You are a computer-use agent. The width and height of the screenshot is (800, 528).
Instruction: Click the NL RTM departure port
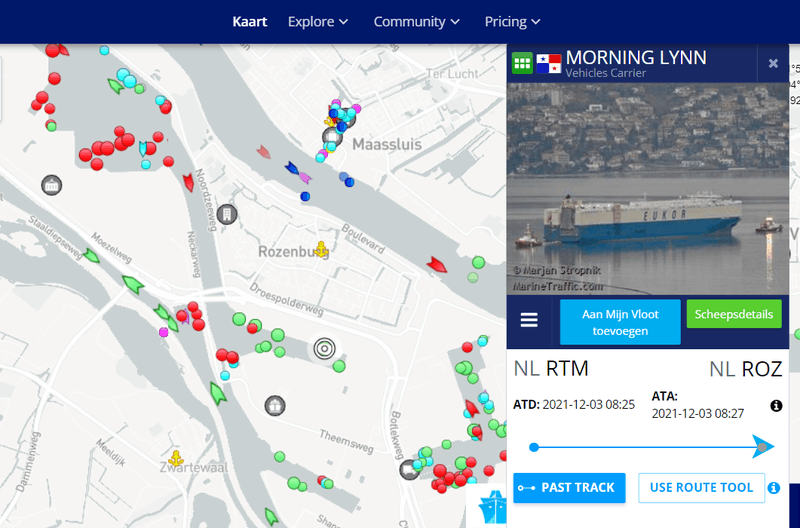point(551,368)
